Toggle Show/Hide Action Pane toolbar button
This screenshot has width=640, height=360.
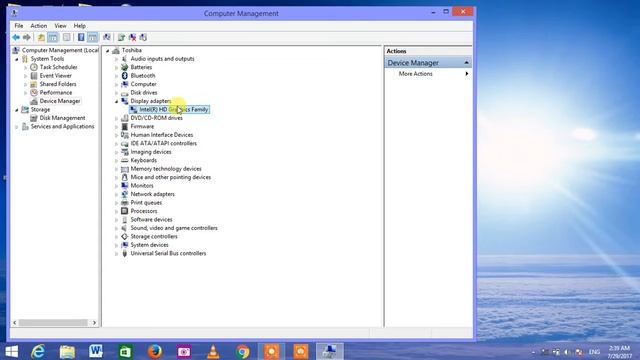pos(93,38)
